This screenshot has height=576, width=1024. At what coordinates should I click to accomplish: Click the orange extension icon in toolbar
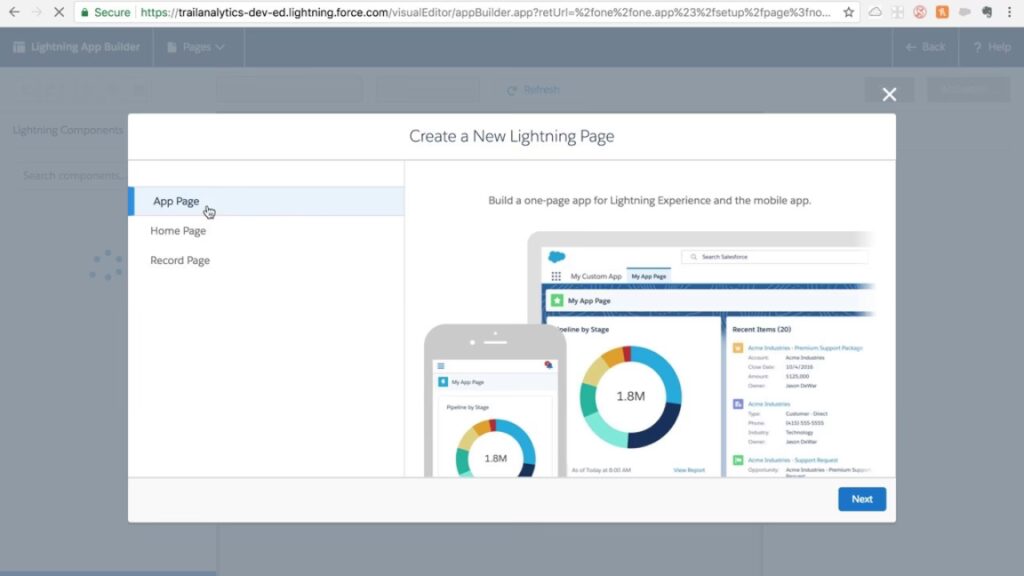941,13
